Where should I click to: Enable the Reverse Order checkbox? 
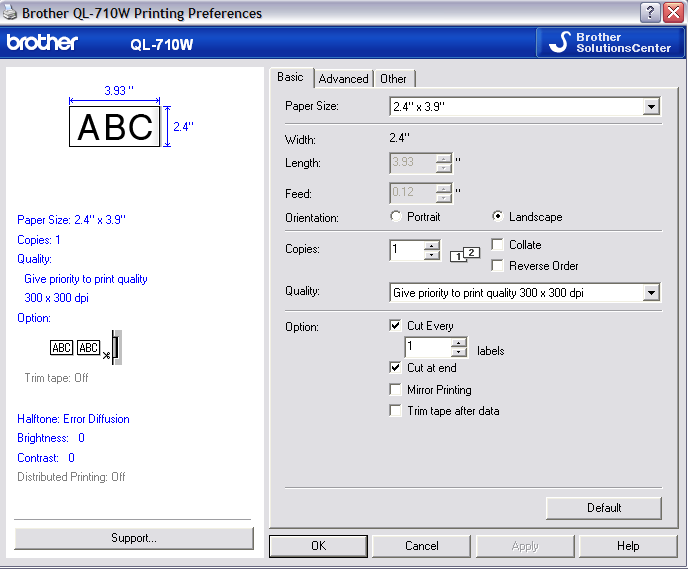(497, 265)
